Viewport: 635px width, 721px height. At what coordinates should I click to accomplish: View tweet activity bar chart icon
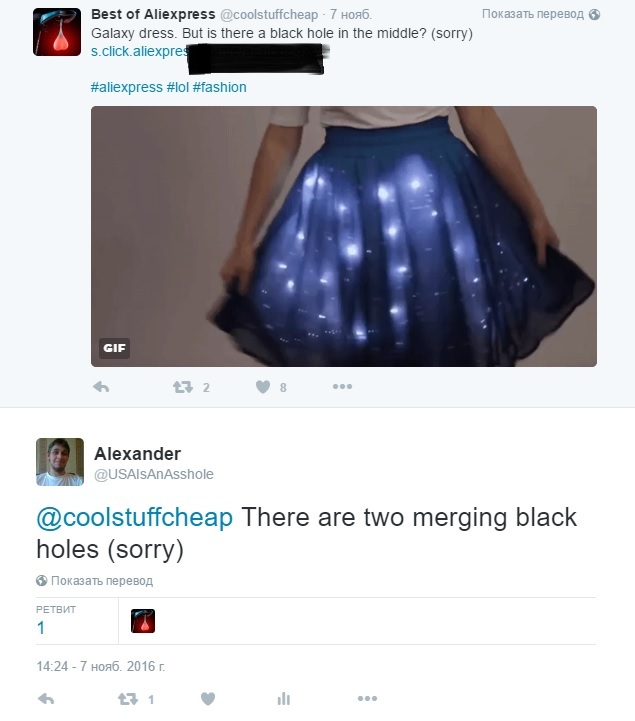tap(284, 699)
